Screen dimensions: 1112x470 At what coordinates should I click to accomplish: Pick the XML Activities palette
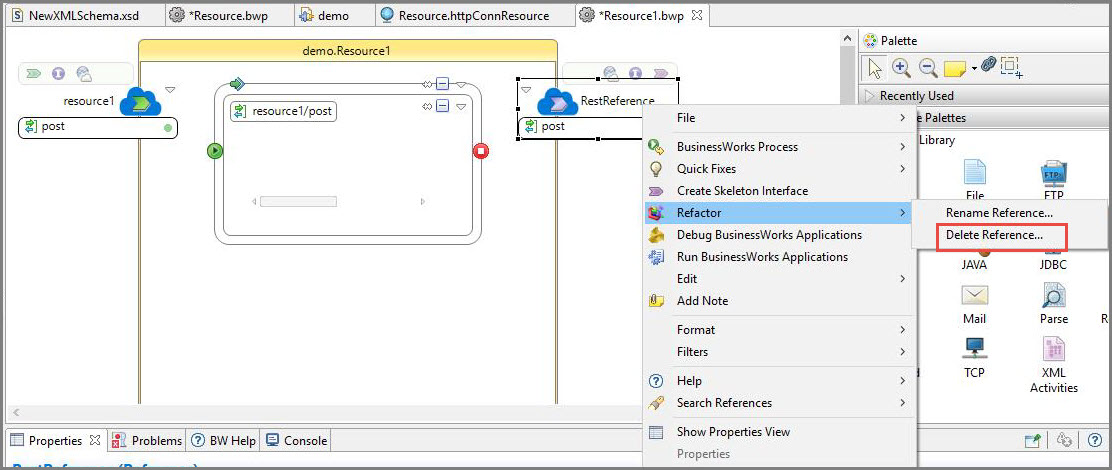click(x=1054, y=364)
